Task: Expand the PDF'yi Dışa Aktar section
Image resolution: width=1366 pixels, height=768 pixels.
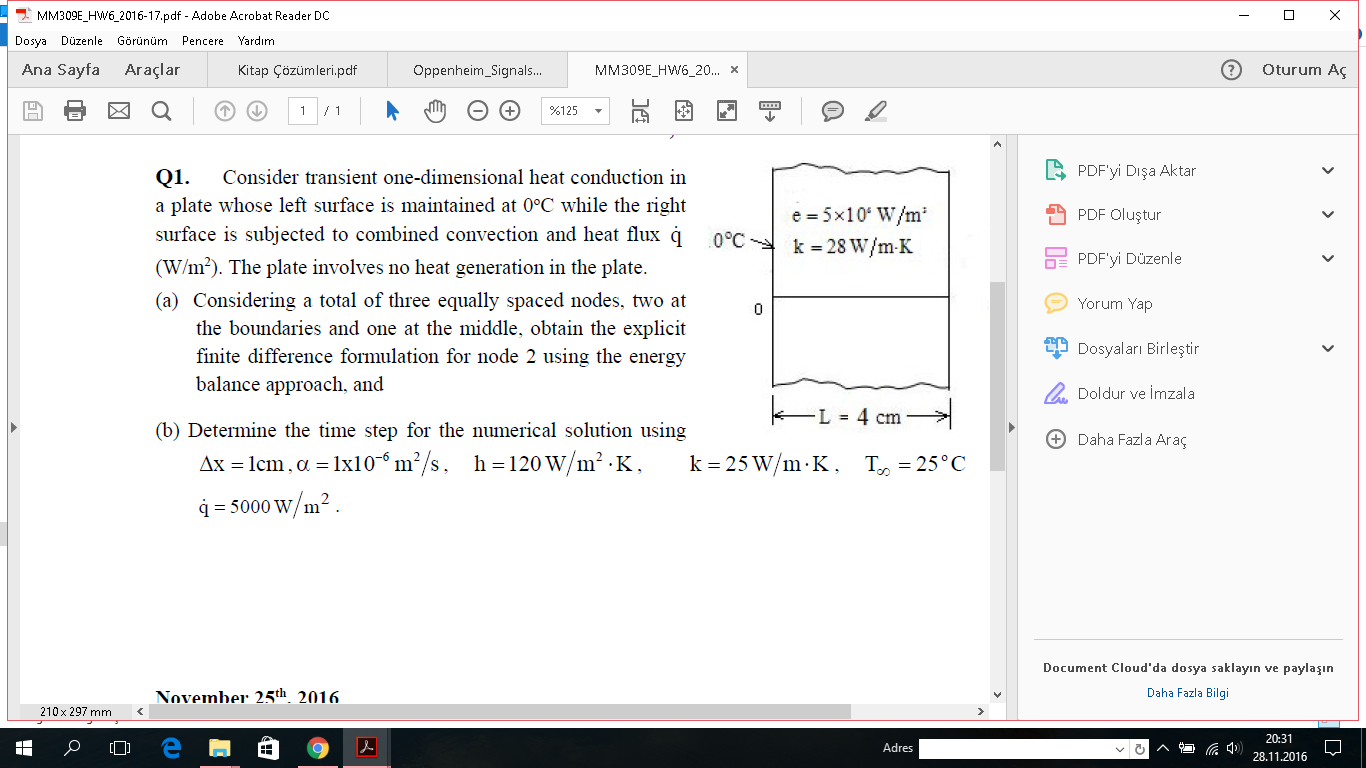Action: [x=1328, y=171]
